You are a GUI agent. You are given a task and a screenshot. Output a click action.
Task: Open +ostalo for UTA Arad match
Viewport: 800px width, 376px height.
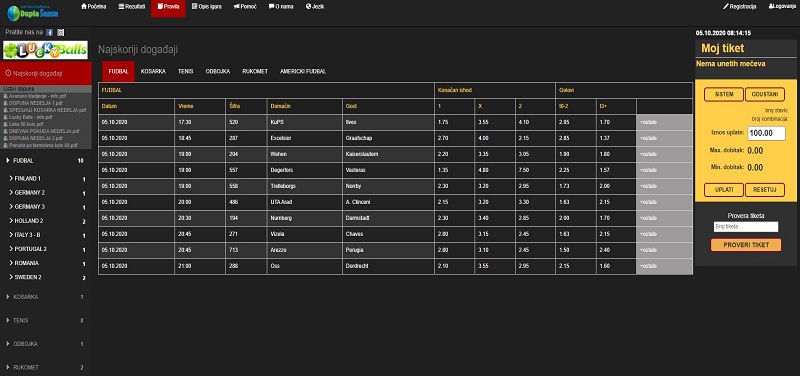pyautogui.click(x=664, y=202)
